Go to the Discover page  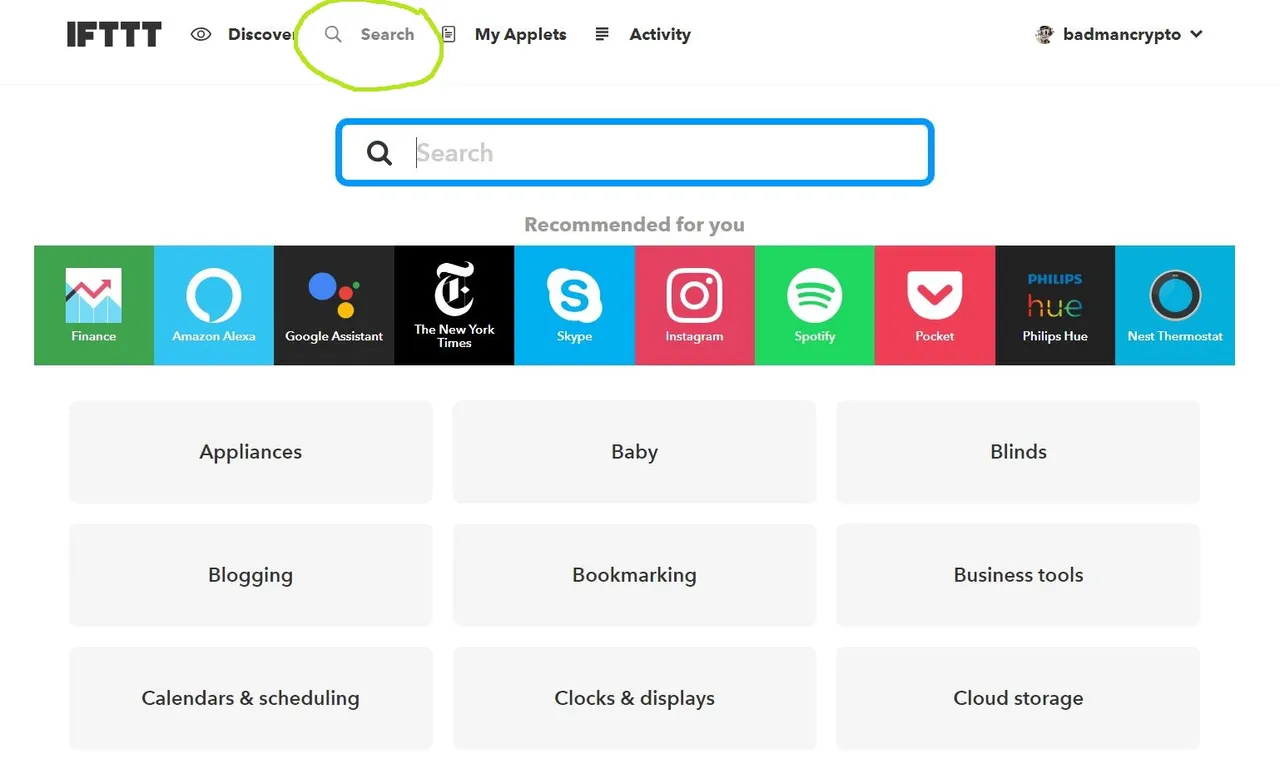pos(261,34)
